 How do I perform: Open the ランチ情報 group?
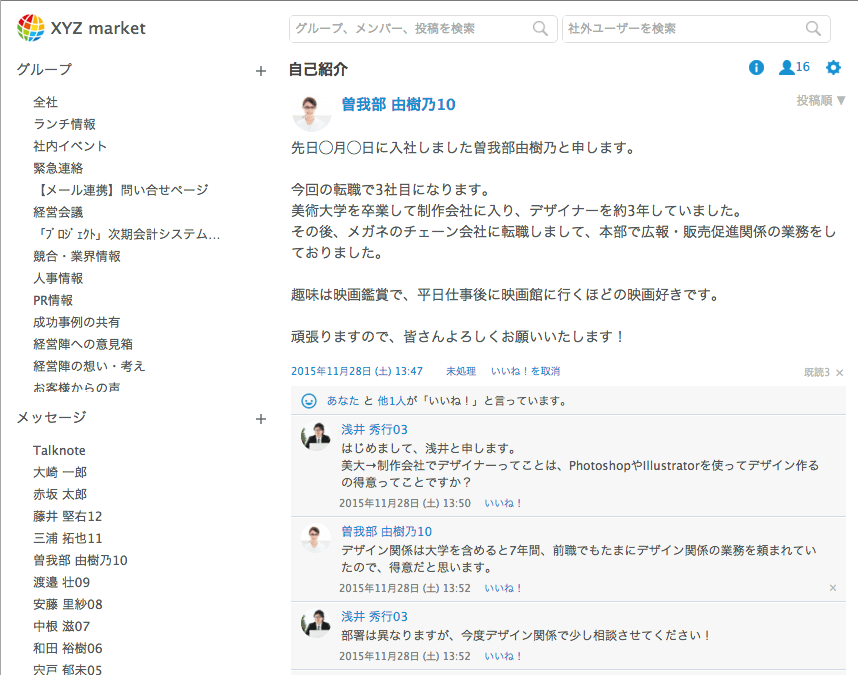click(x=65, y=124)
